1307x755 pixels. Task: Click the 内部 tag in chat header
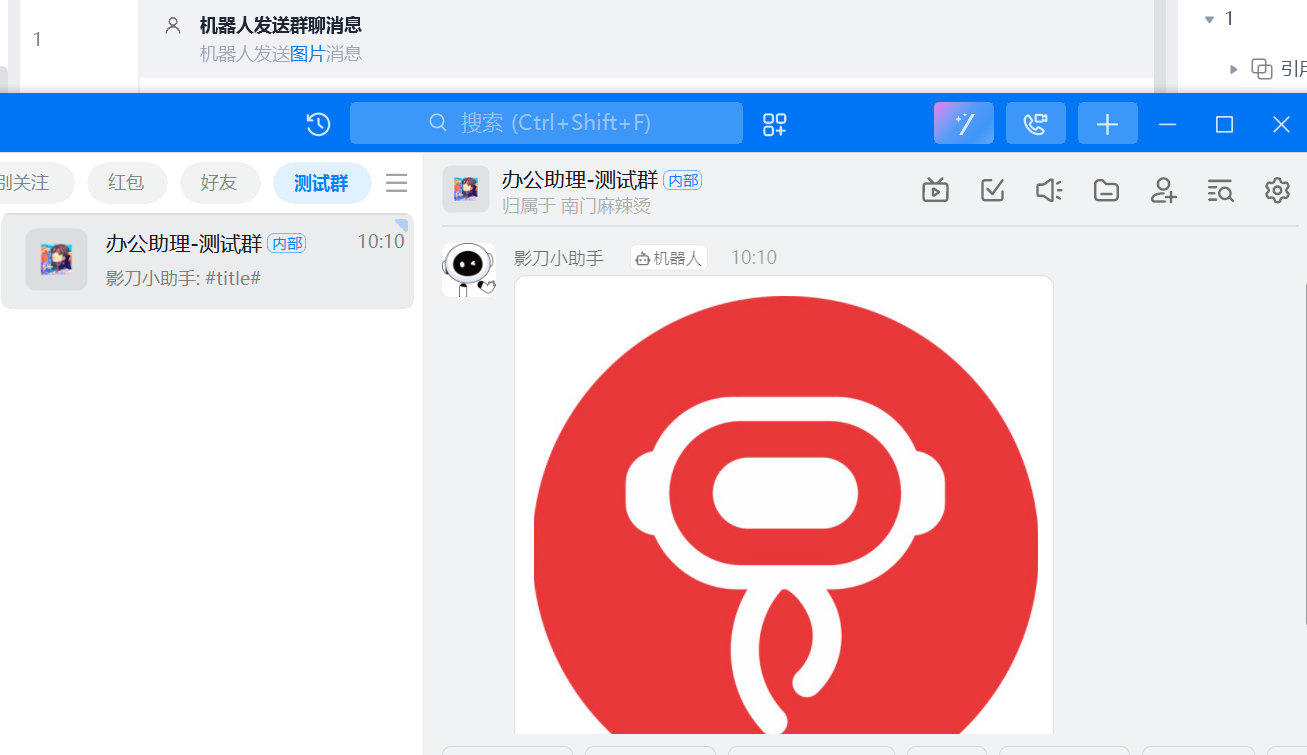[x=683, y=180]
